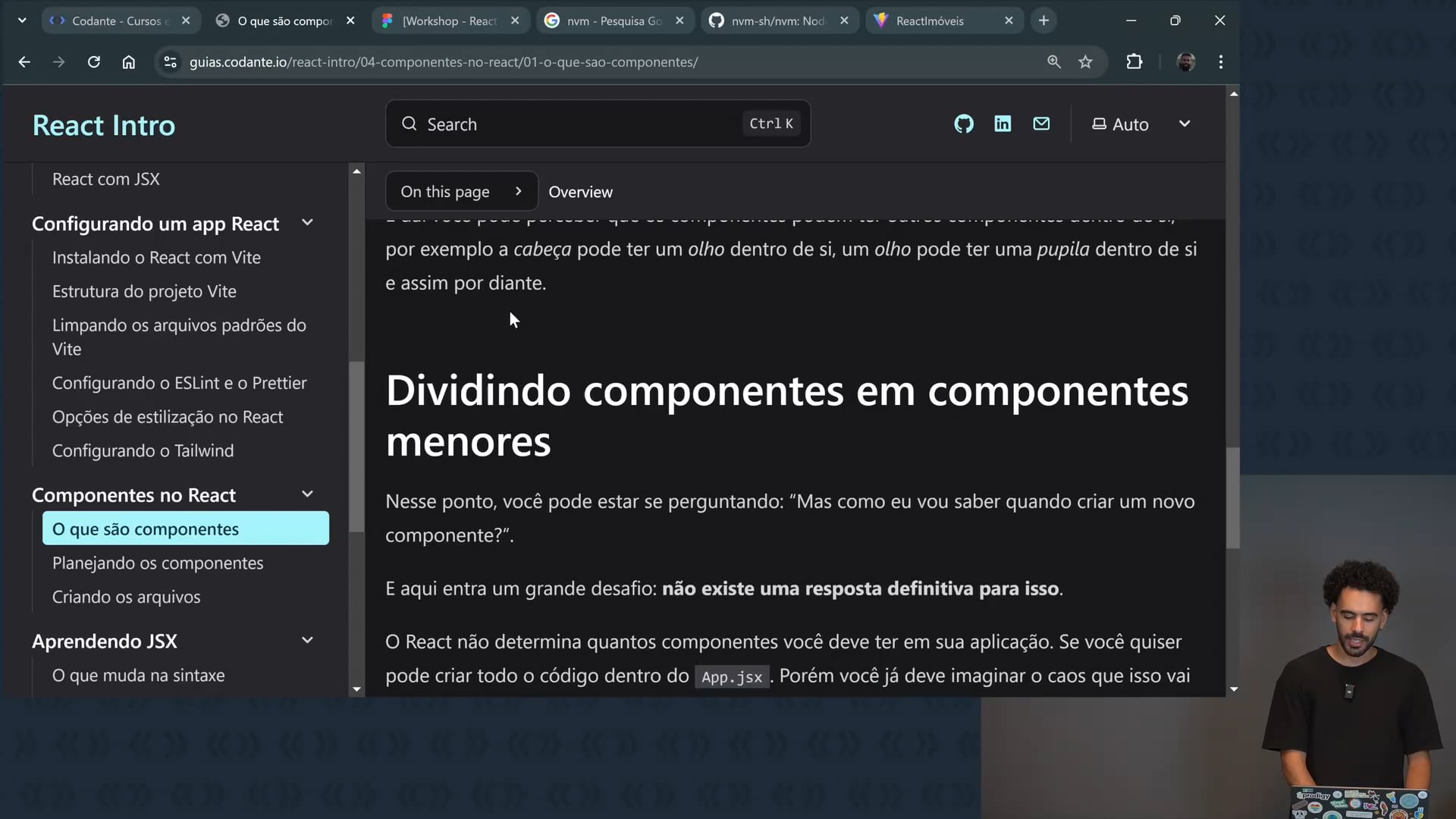Open Opções de estilização no React
This screenshot has width=1456, height=819.
point(168,417)
